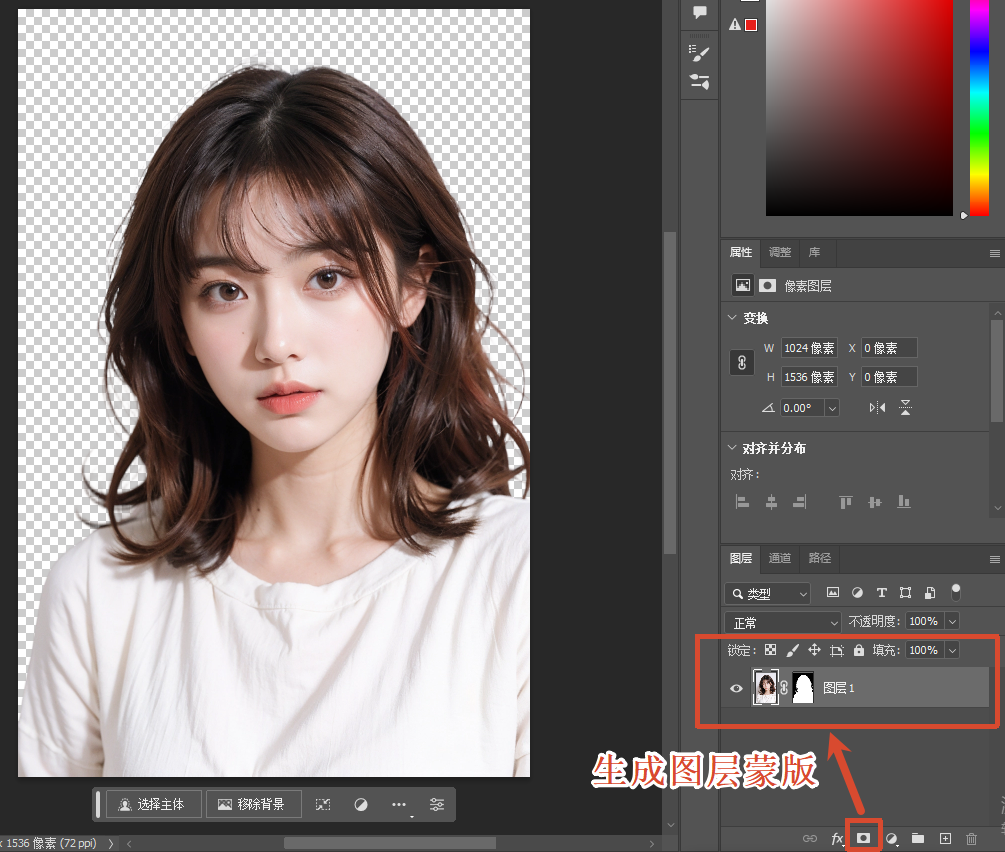Switch to the 调整 adjustments tab

pos(779,252)
